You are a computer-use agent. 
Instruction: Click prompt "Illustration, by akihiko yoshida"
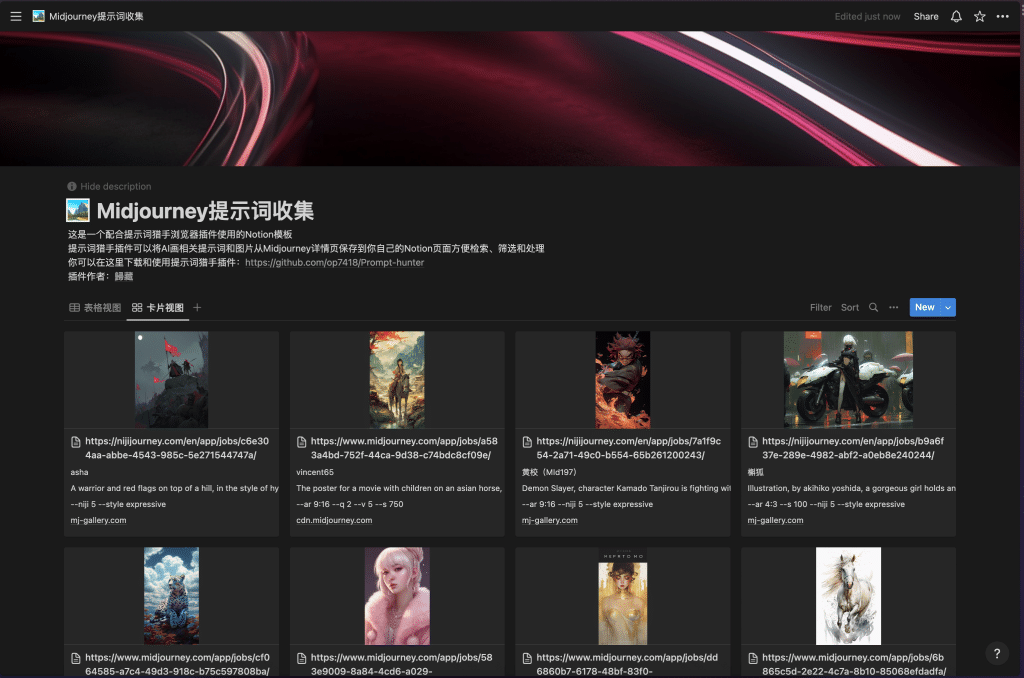(852, 489)
